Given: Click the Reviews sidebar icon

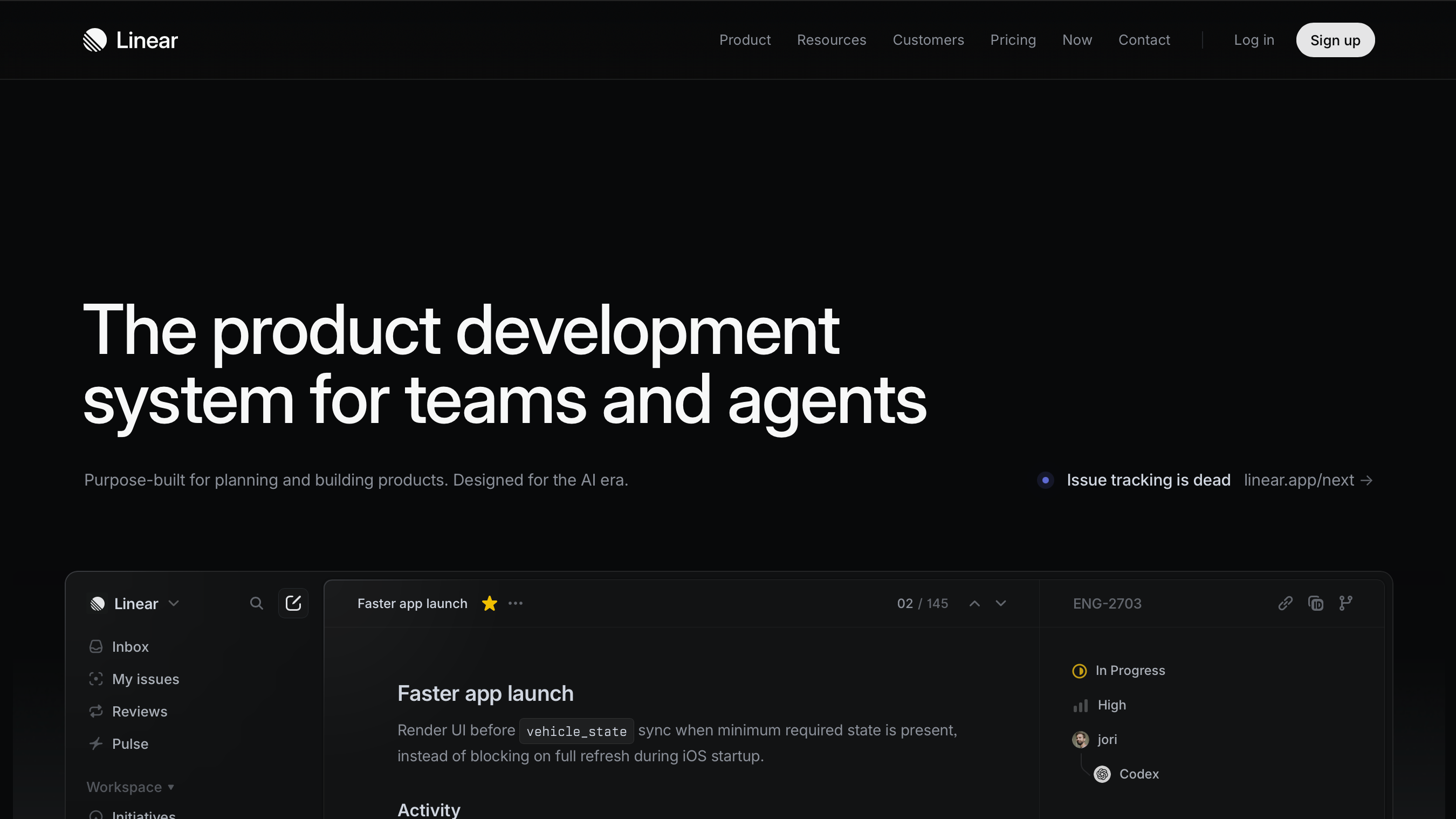Looking at the screenshot, I should (x=96, y=711).
